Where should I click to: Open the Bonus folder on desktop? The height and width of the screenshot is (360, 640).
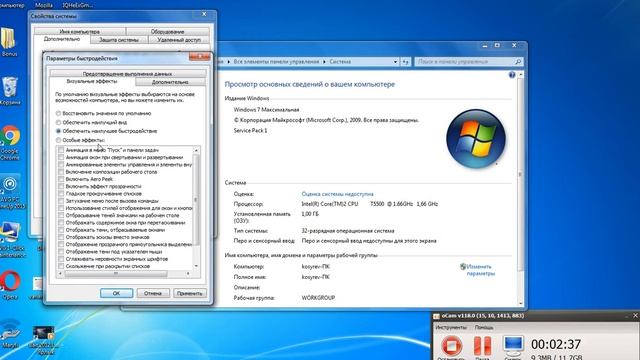[x=8, y=38]
